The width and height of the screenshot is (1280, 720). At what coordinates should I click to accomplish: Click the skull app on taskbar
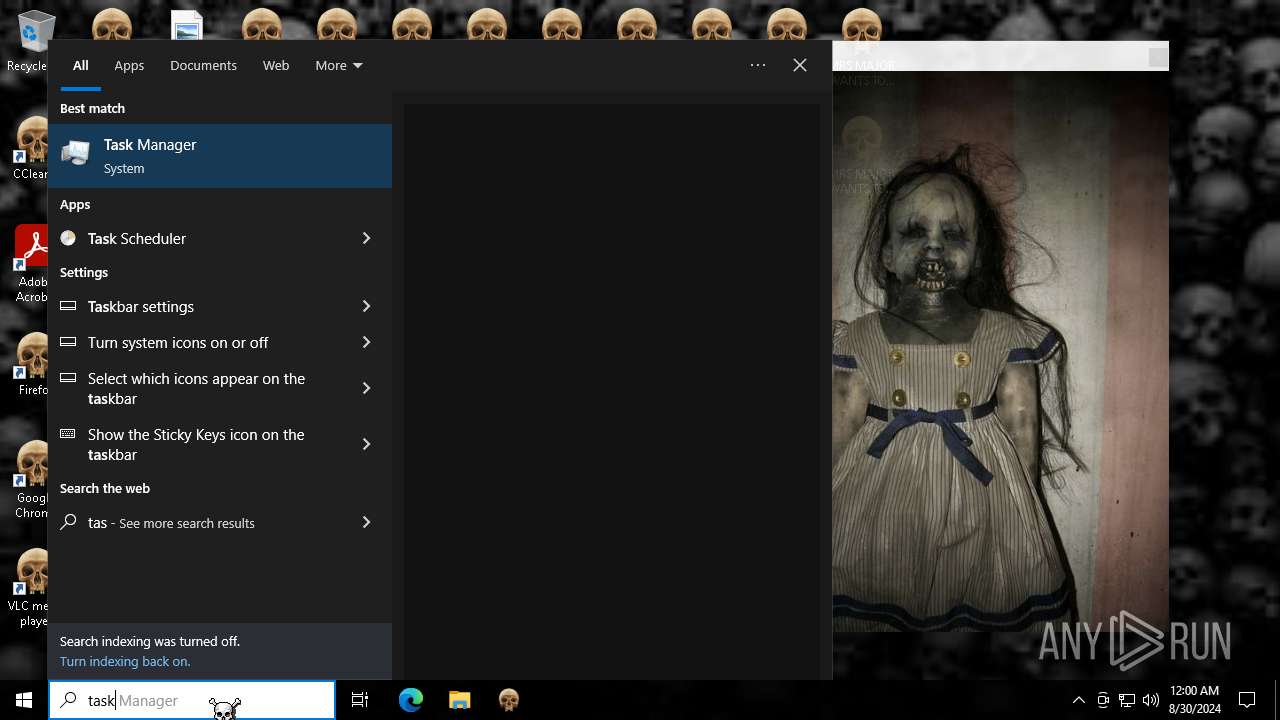coord(509,700)
